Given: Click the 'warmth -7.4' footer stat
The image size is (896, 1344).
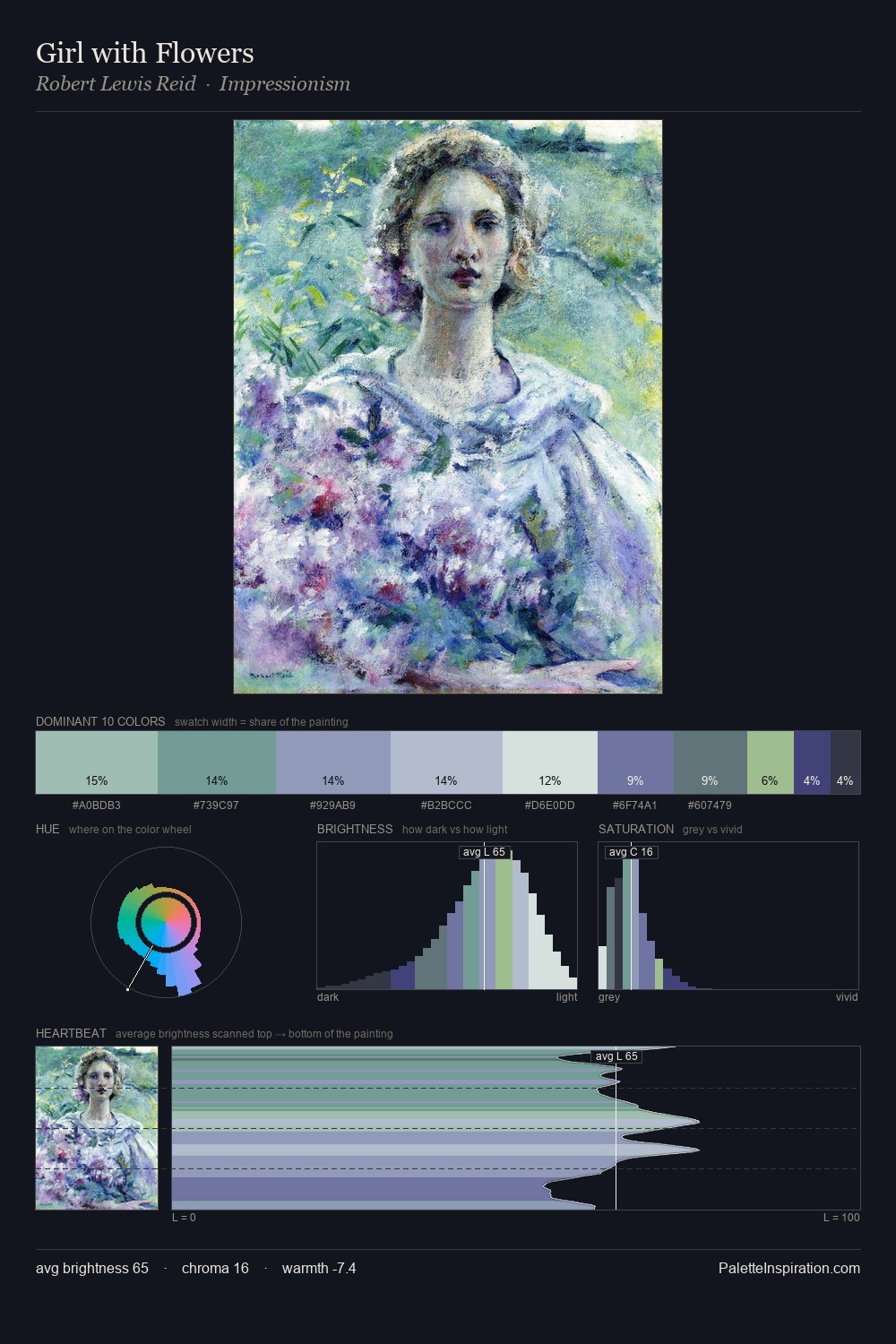Looking at the screenshot, I should click(319, 1268).
